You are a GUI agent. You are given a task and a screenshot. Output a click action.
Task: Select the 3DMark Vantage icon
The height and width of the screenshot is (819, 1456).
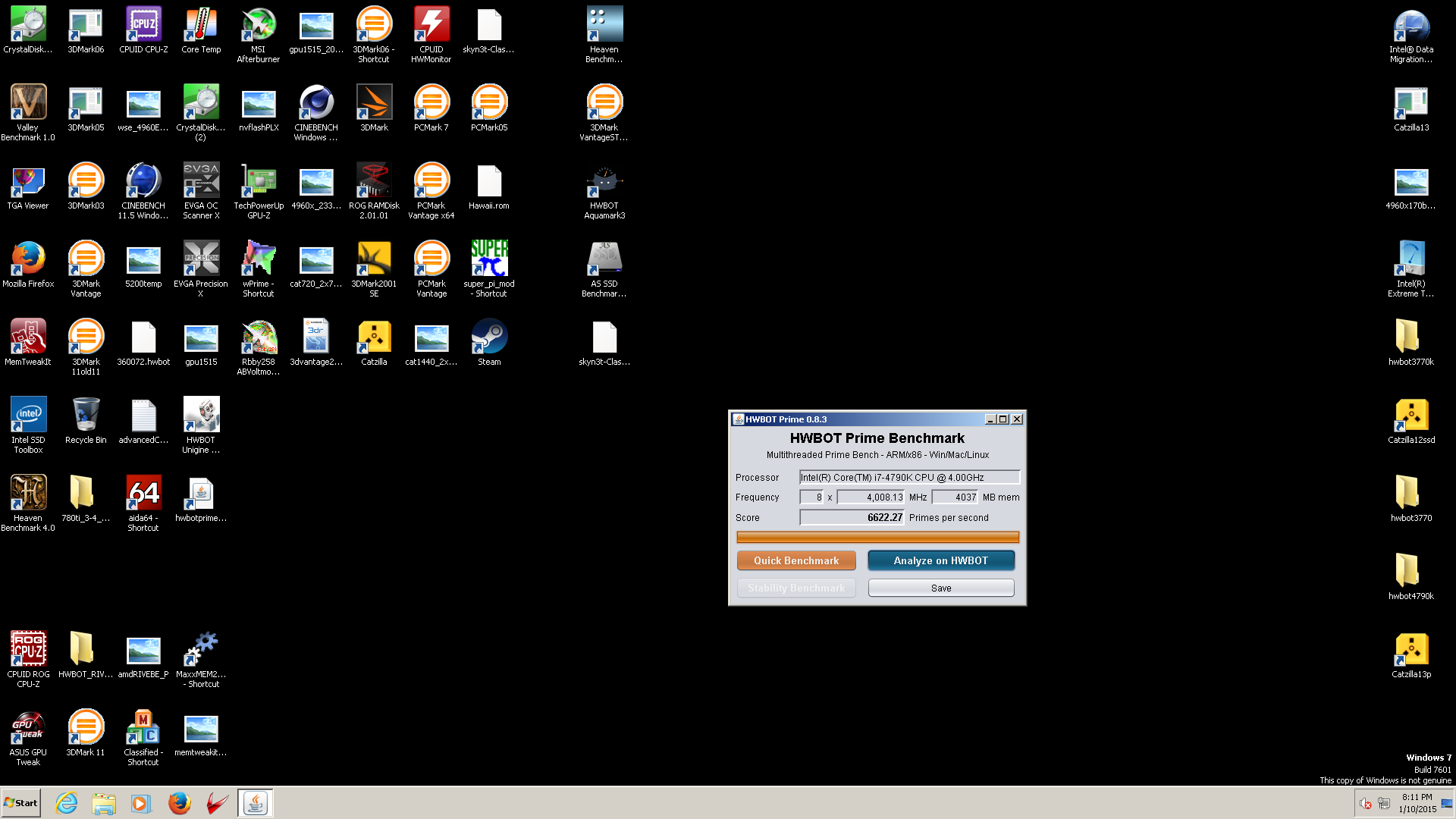pyautogui.click(x=86, y=269)
